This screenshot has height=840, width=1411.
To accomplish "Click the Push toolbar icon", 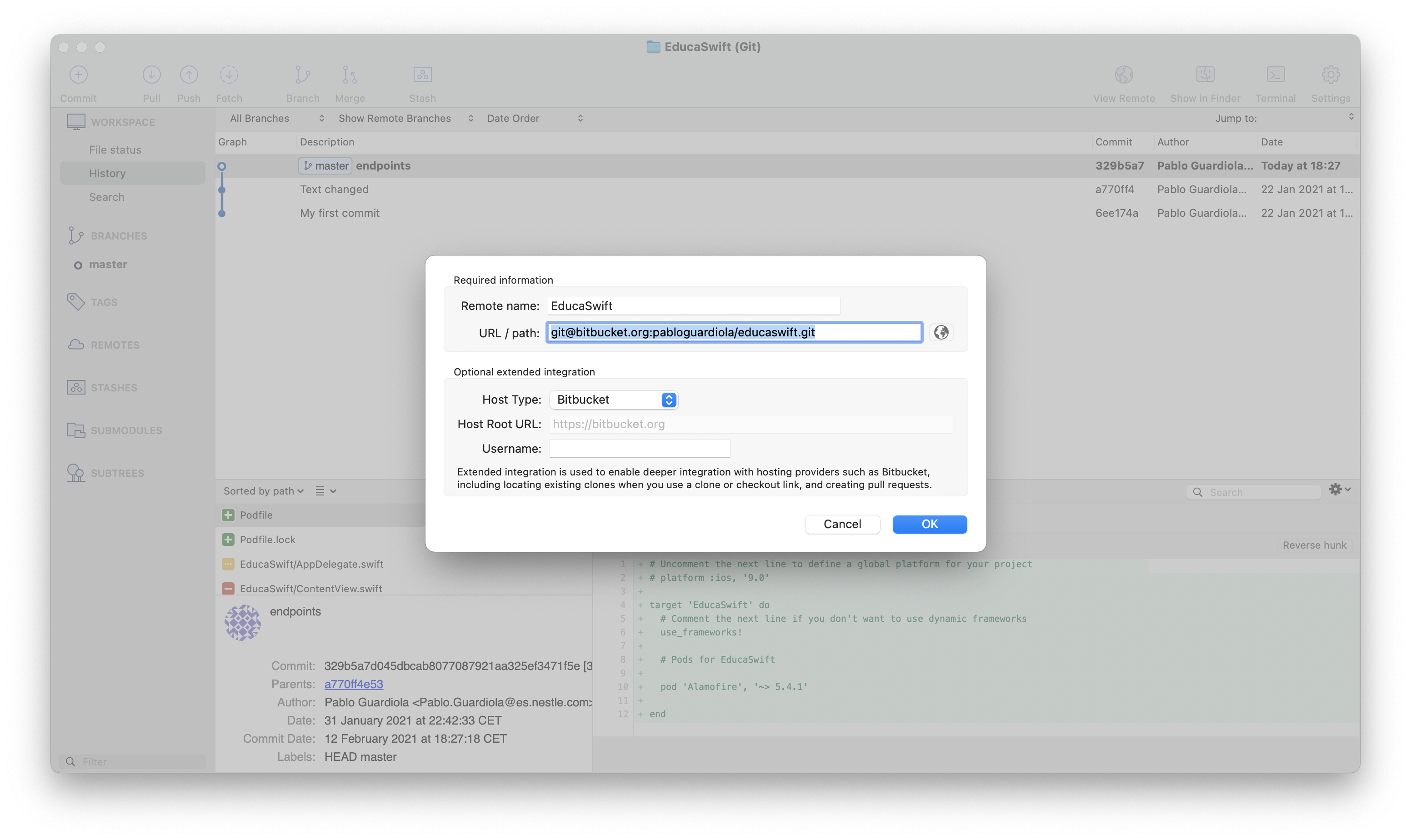I will (189, 75).
